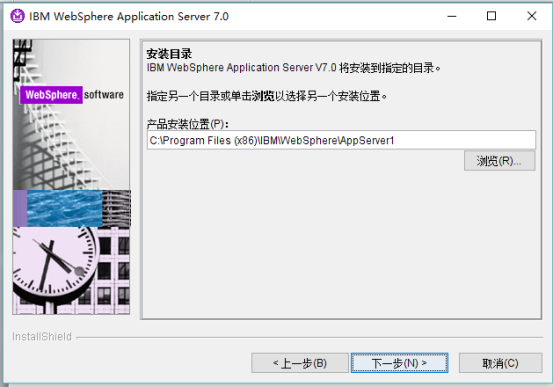Click the text '指定另一个目录或单击浏览以选择另一个安装位置'
The height and width of the screenshot is (387, 553).
click(x=267, y=96)
